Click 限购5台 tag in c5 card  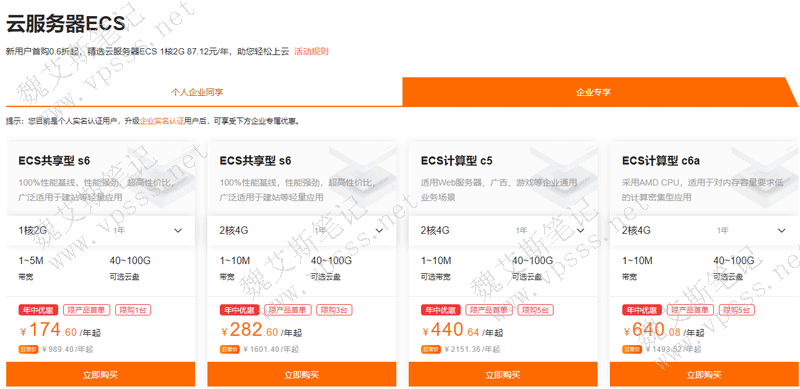pyautogui.click(x=536, y=310)
